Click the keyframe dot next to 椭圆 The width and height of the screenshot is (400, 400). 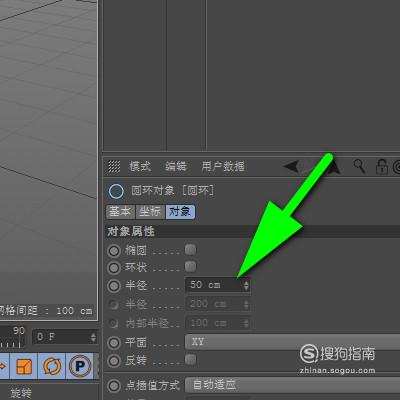114,251
